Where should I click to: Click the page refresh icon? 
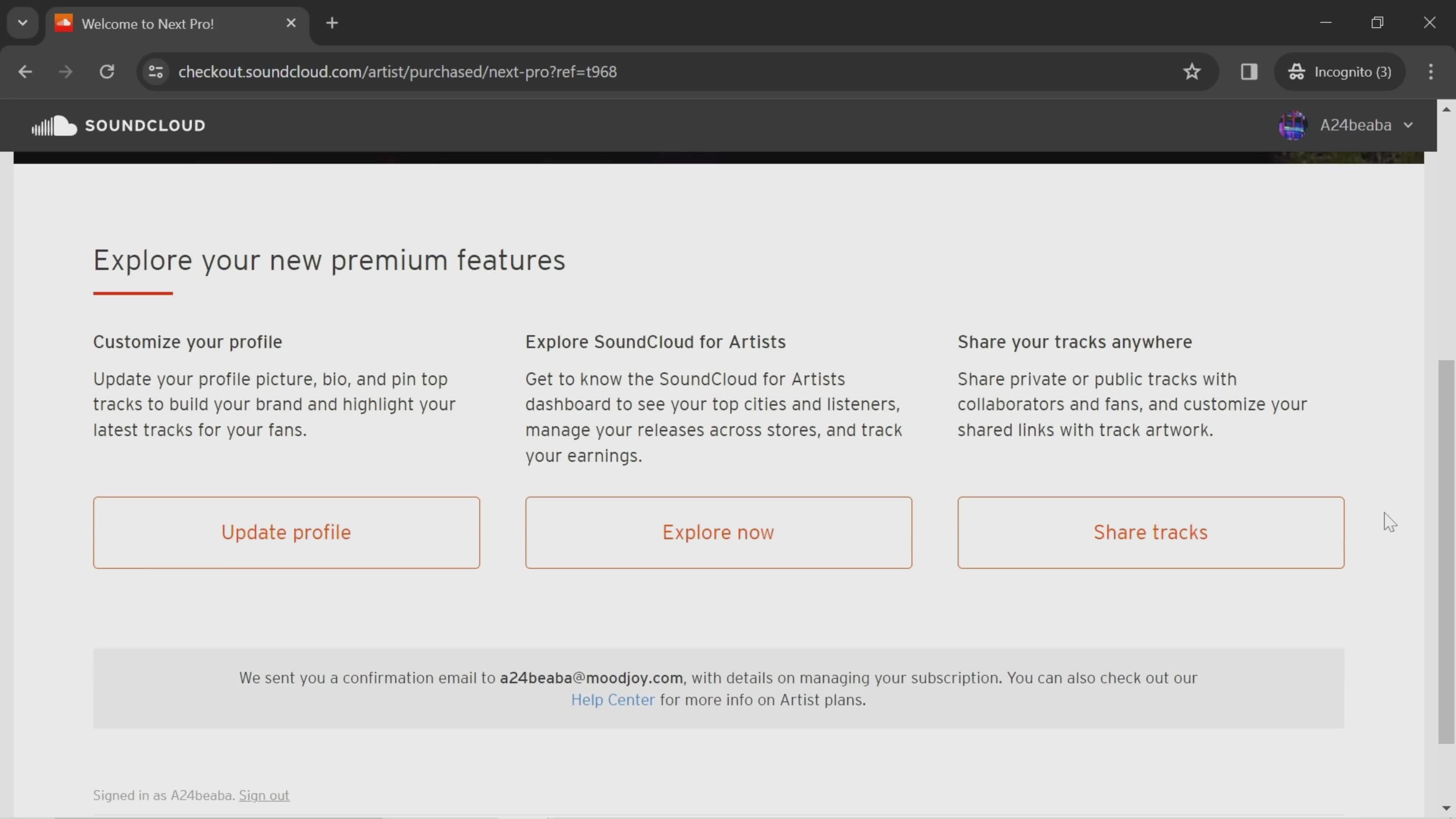coord(107,71)
